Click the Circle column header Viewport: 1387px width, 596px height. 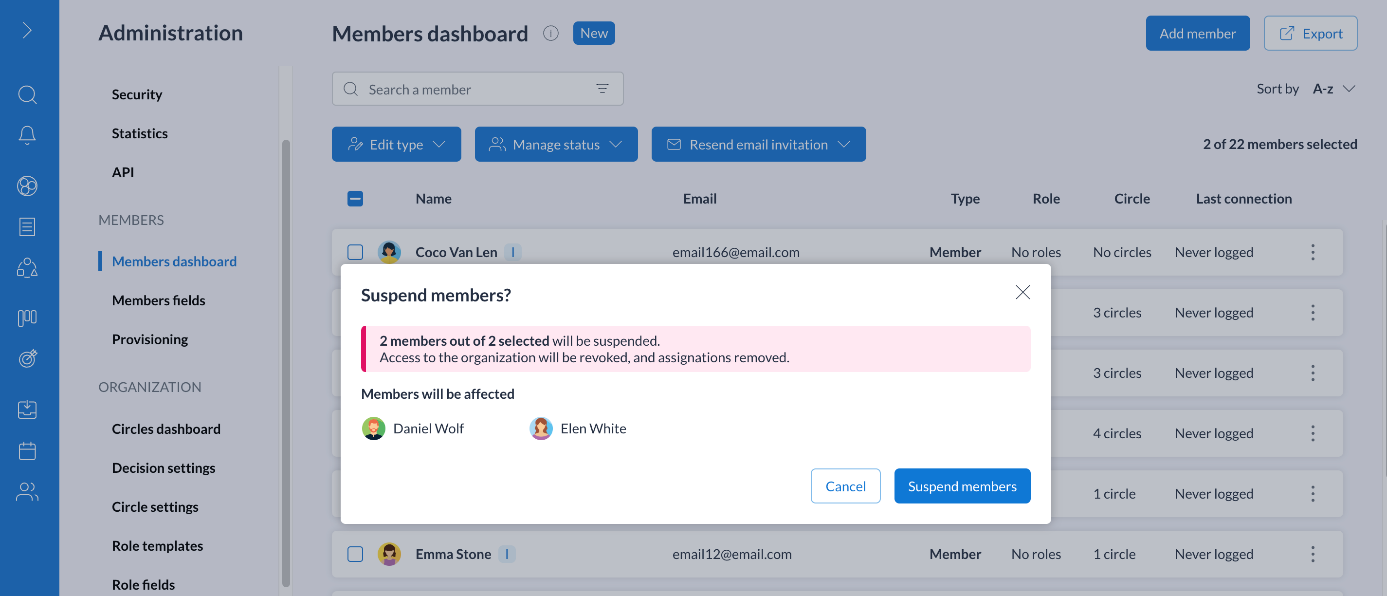[1132, 198]
